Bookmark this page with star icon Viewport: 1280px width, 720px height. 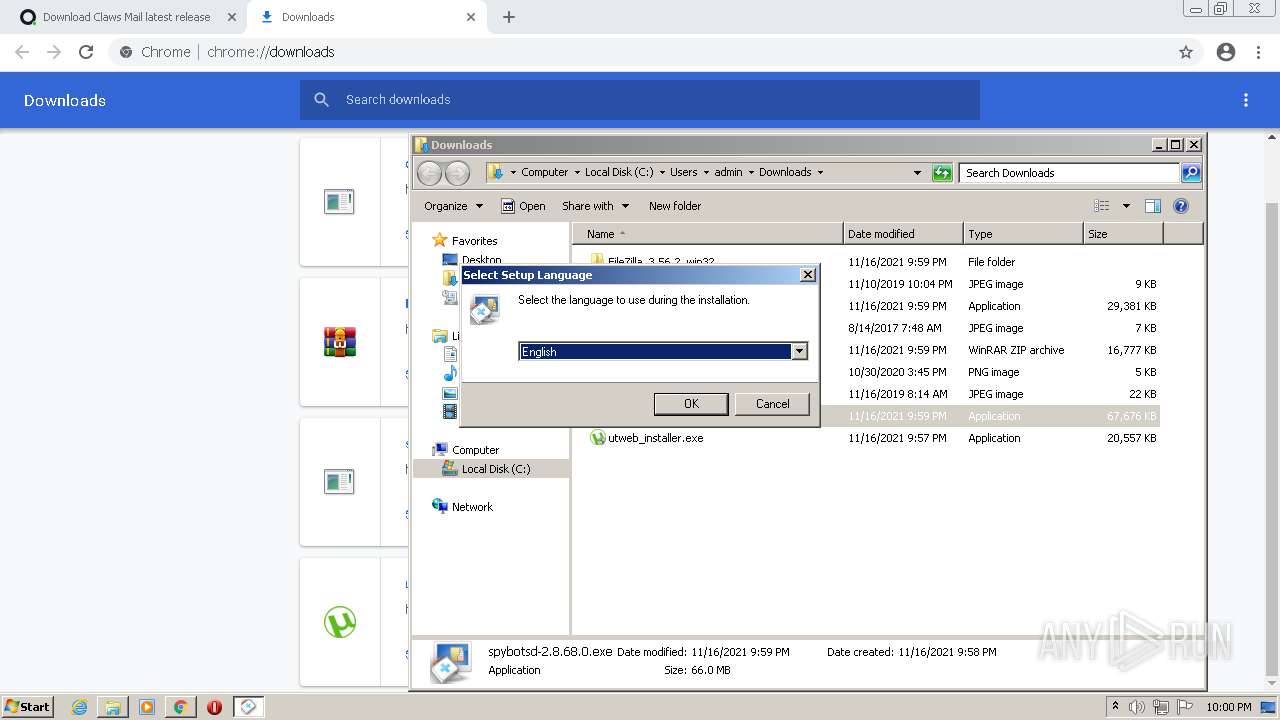click(x=1186, y=52)
